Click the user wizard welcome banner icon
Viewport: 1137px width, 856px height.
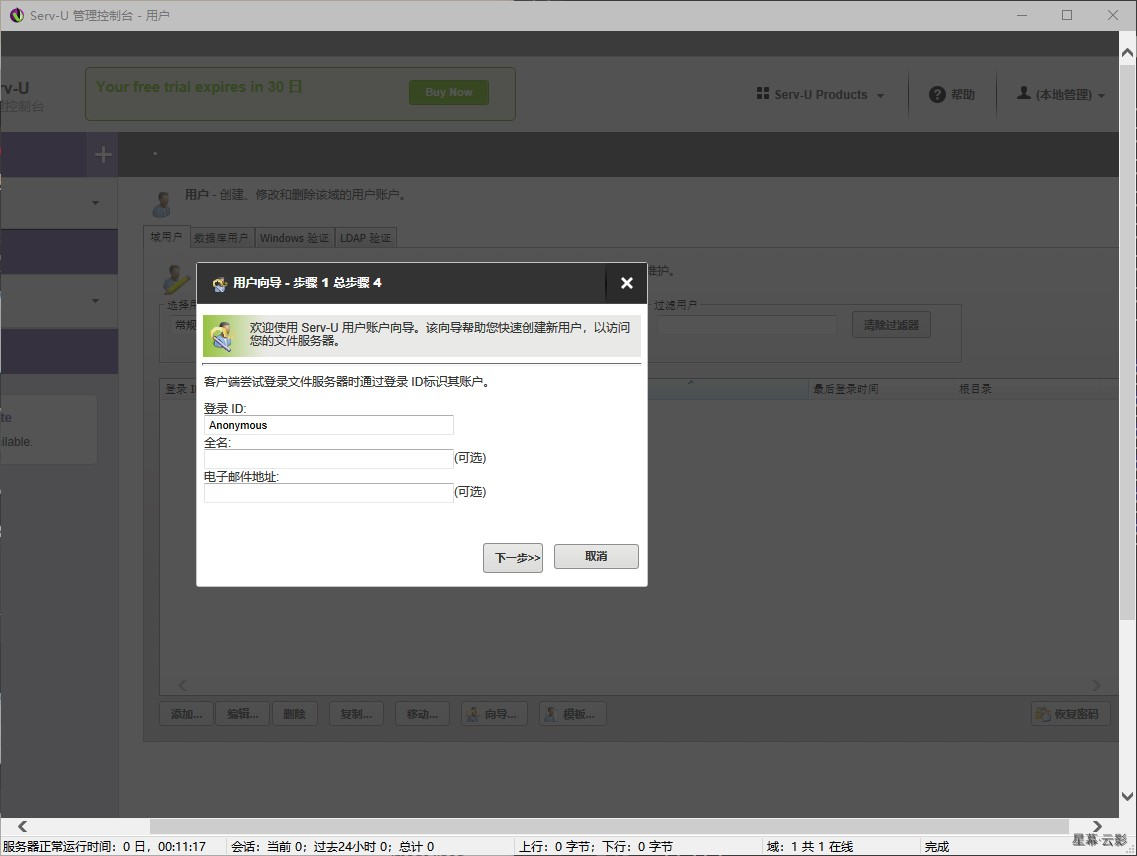point(221,336)
